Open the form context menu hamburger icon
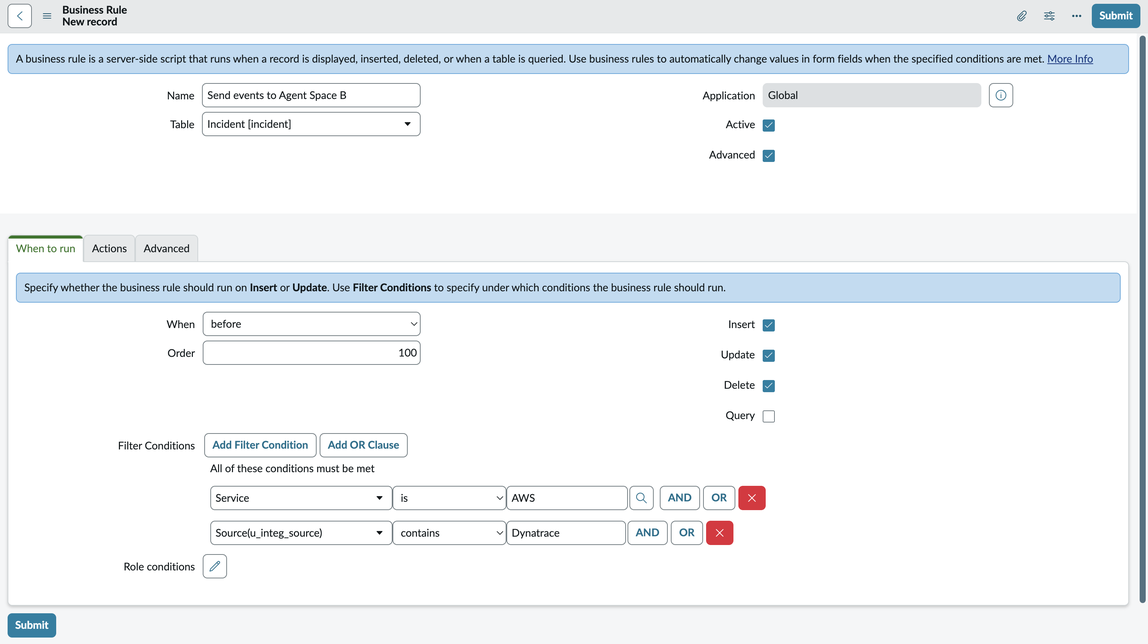Screen dimensions: 1148x644 [x=47, y=16]
